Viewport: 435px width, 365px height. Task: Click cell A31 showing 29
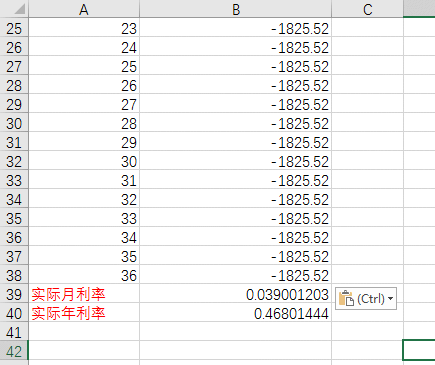click(x=84, y=142)
